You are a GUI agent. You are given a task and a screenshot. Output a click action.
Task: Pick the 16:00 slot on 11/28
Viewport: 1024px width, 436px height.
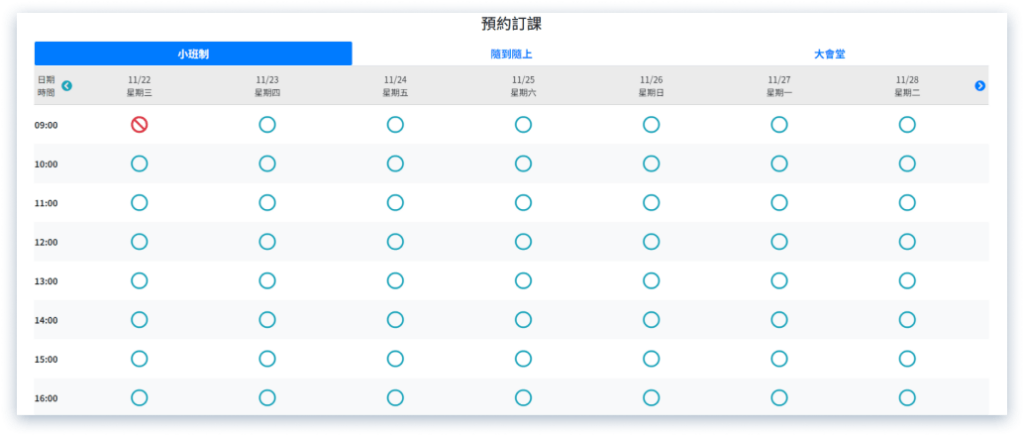point(907,398)
